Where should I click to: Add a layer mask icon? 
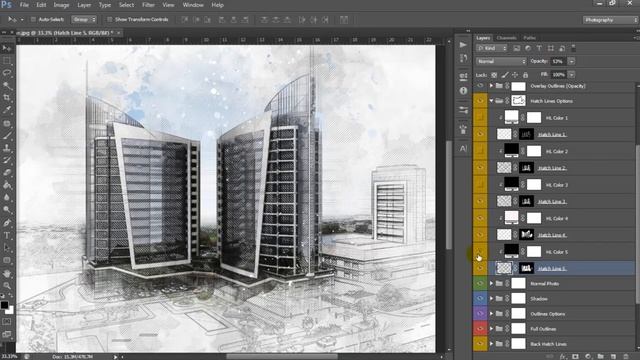(x=575, y=356)
